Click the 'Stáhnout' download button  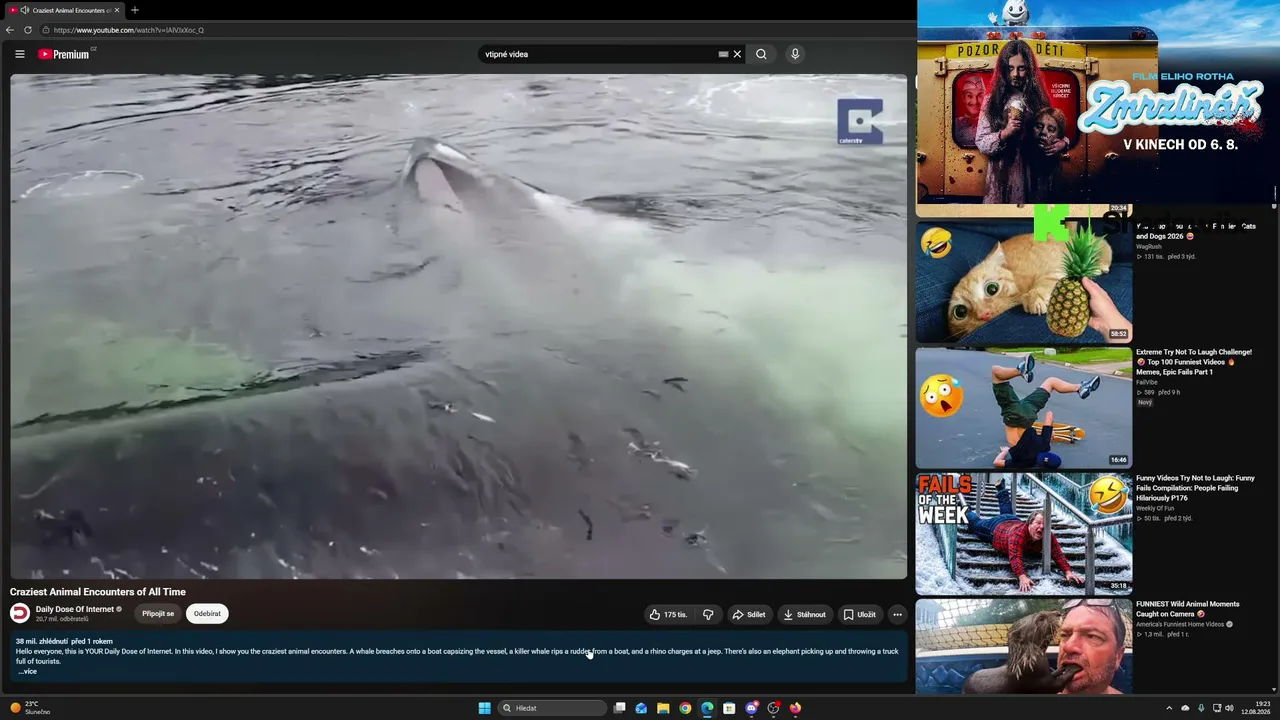point(805,615)
